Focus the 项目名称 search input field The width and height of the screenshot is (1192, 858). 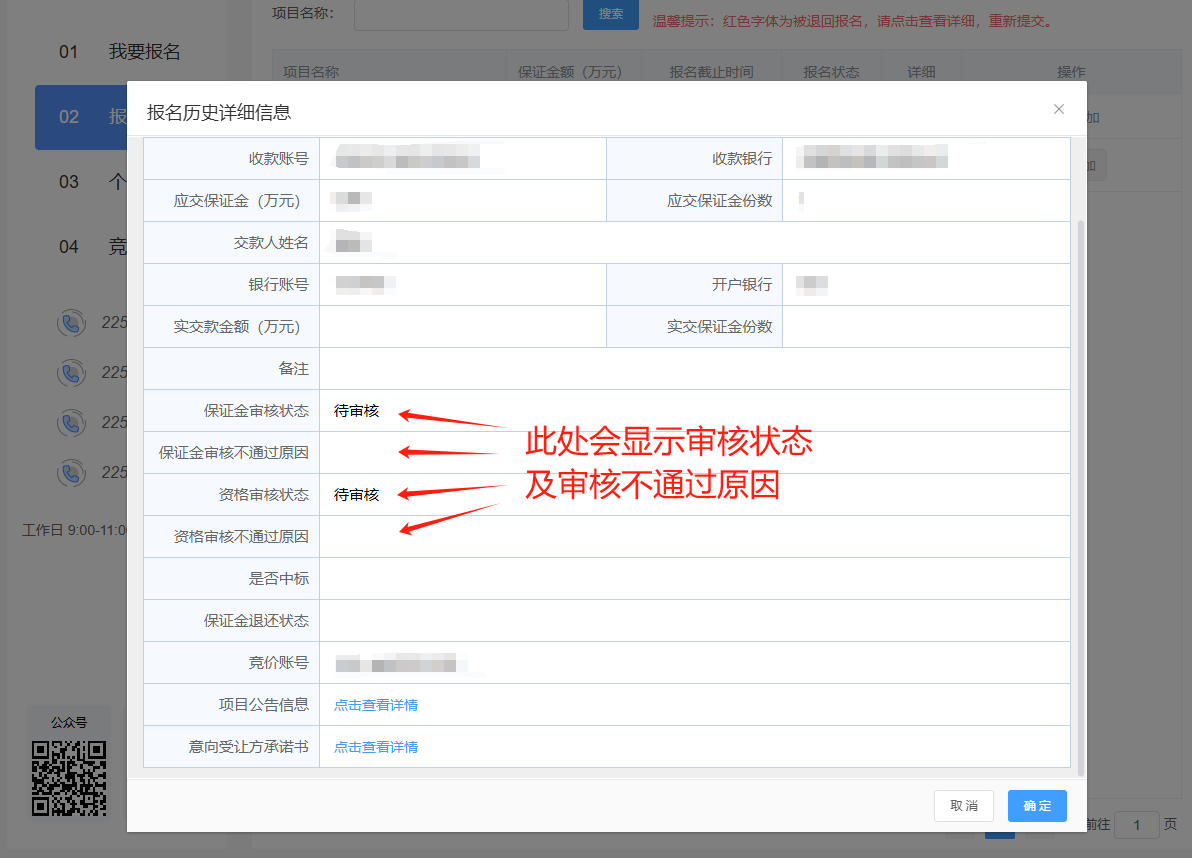(x=461, y=14)
